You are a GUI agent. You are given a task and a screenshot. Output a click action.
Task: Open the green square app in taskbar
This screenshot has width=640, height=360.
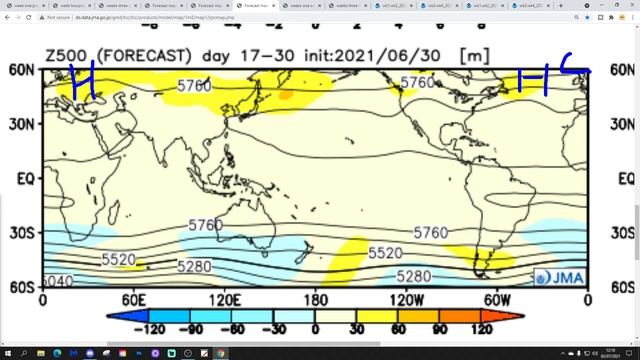tap(171, 353)
